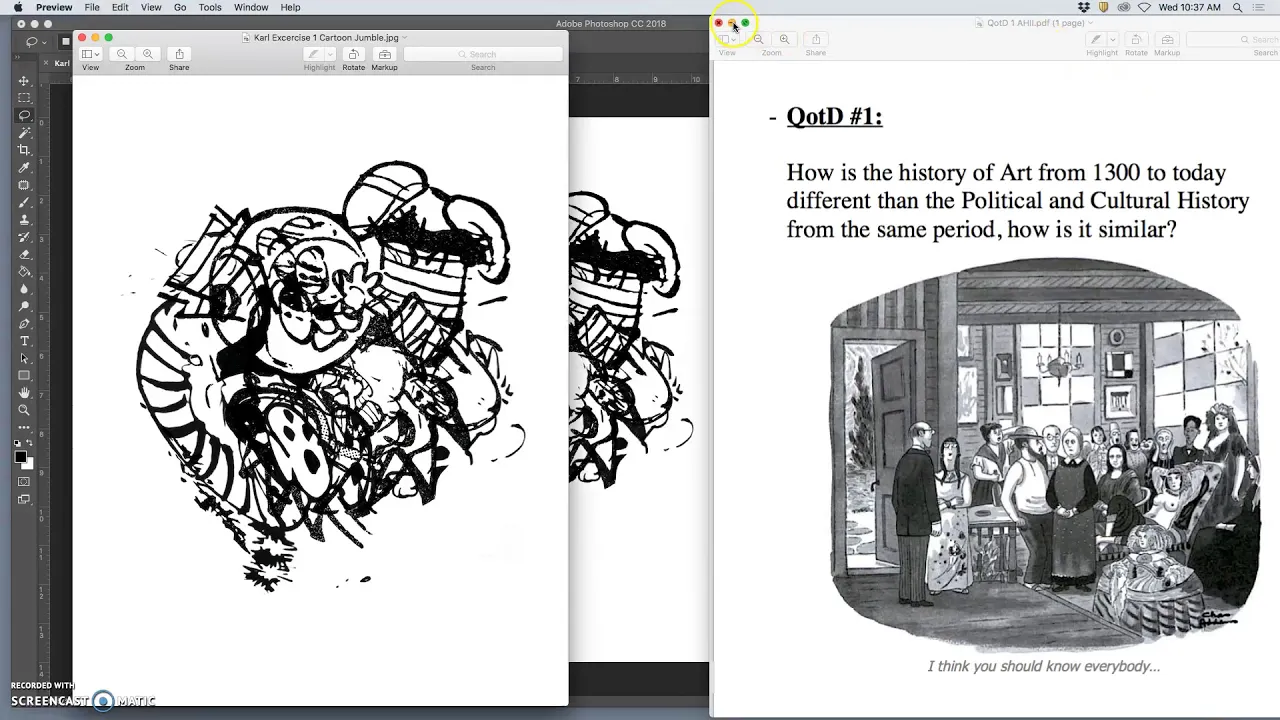Open the Edit menu
Image resolution: width=1280 pixels, height=720 pixels.
120,7
